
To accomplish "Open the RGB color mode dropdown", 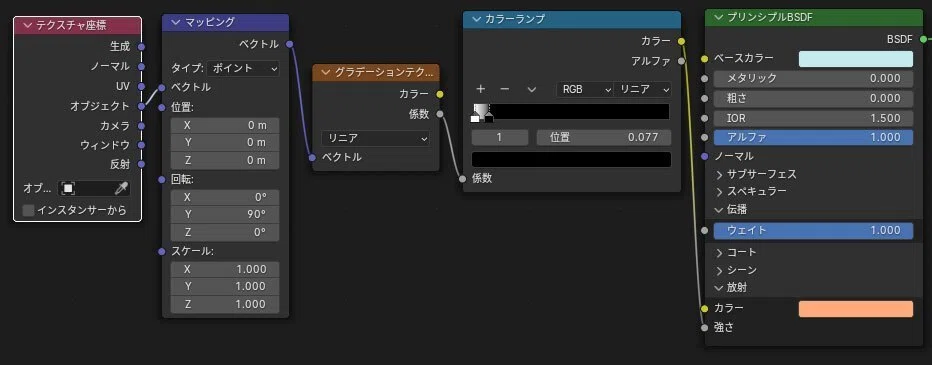I will pos(584,89).
